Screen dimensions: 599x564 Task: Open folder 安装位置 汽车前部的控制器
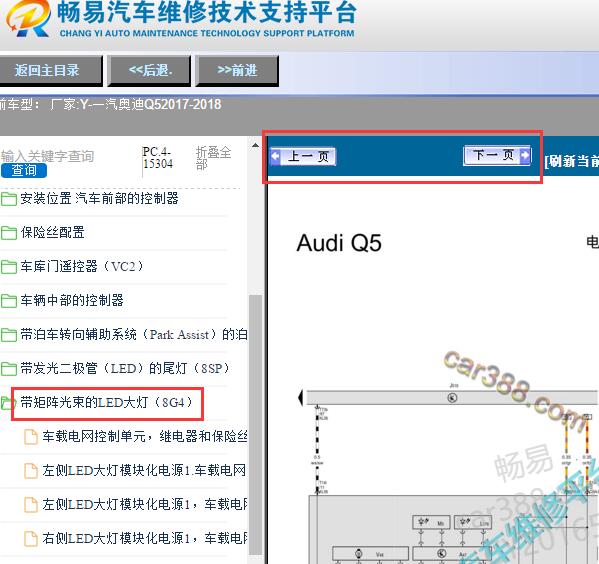point(99,199)
